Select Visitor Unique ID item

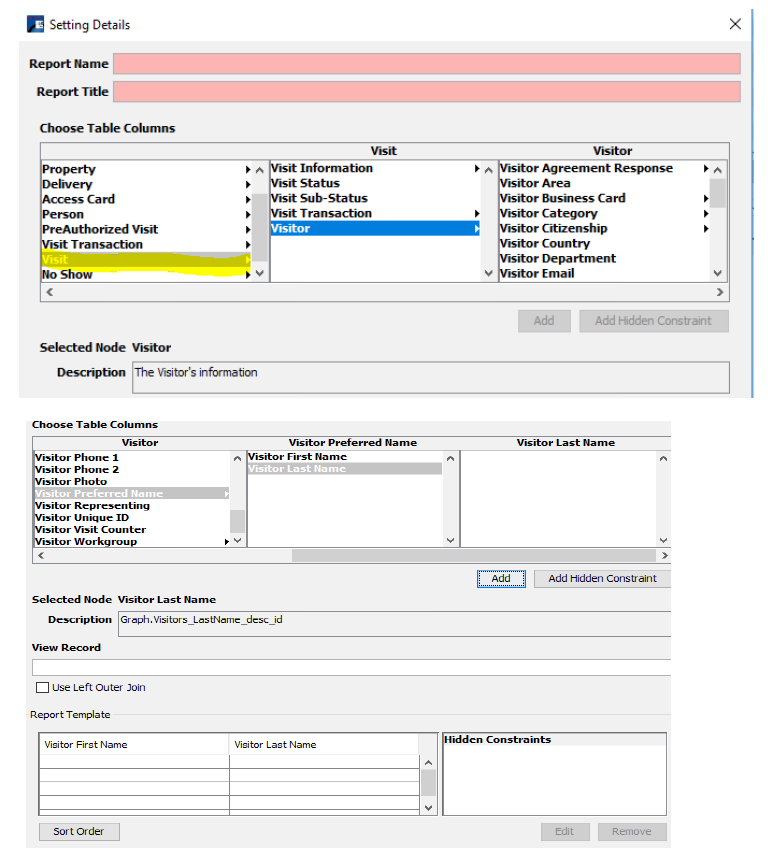tap(82, 517)
